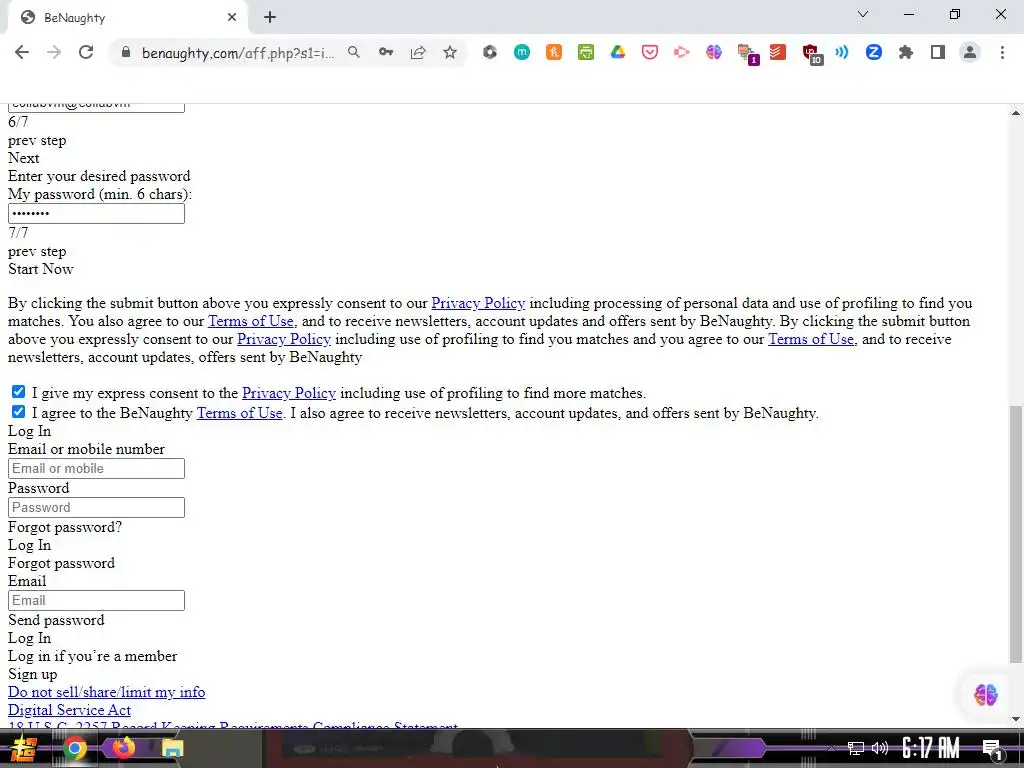Click Next under step 6/7
The height and width of the screenshot is (768, 1024).
coord(24,158)
